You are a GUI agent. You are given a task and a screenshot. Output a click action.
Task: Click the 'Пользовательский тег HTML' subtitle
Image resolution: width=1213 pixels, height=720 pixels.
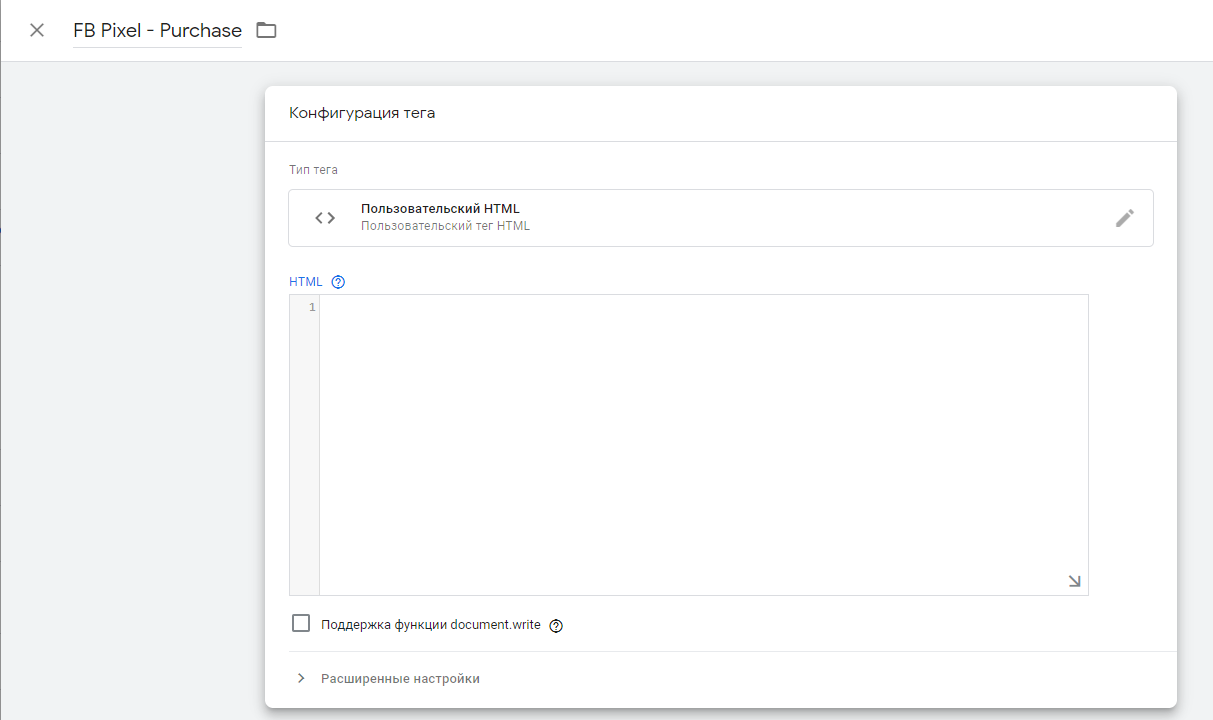445,226
